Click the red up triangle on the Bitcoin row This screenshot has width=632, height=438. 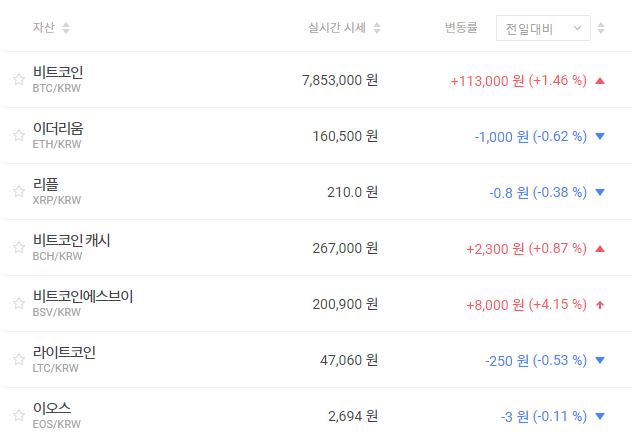[x=600, y=80]
